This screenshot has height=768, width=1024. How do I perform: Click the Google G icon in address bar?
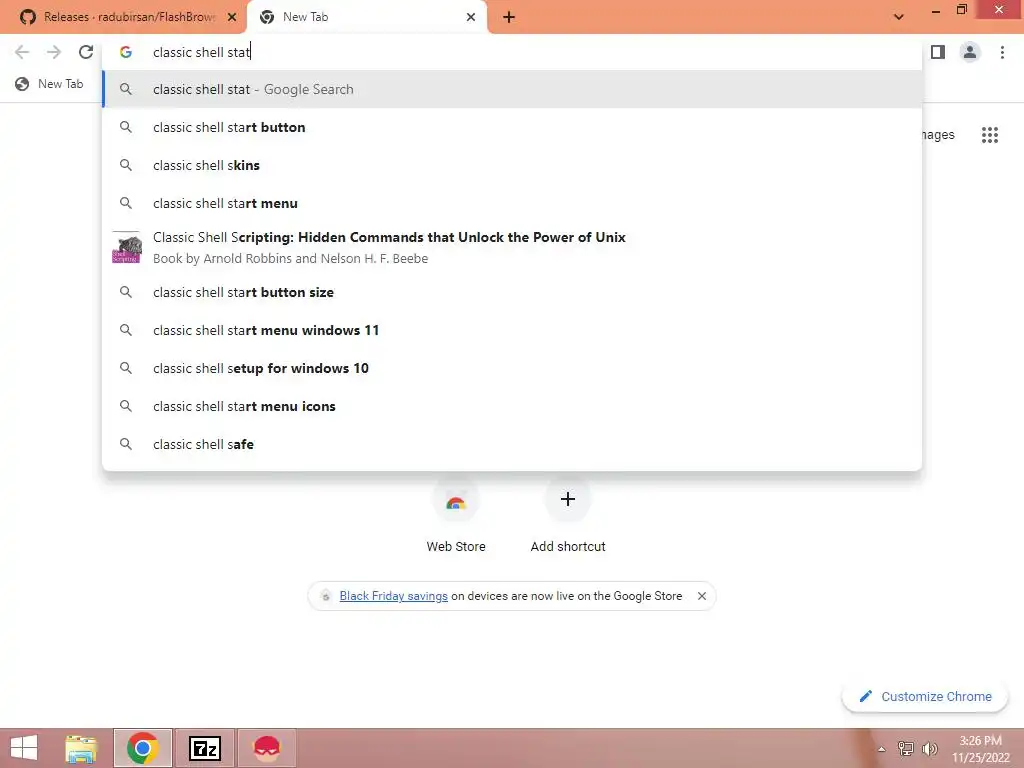(x=126, y=52)
